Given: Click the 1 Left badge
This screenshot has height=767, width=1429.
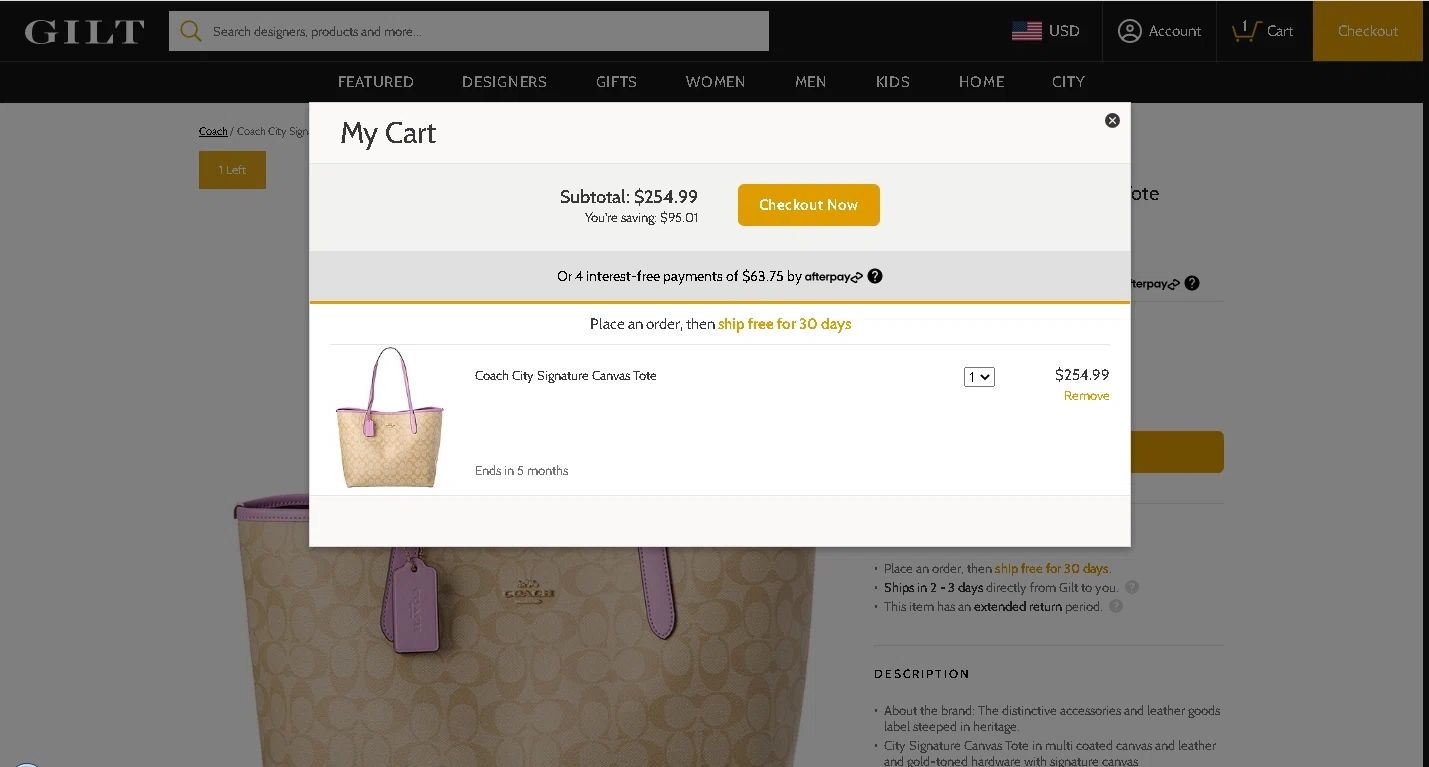Looking at the screenshot, I should 232,170.
